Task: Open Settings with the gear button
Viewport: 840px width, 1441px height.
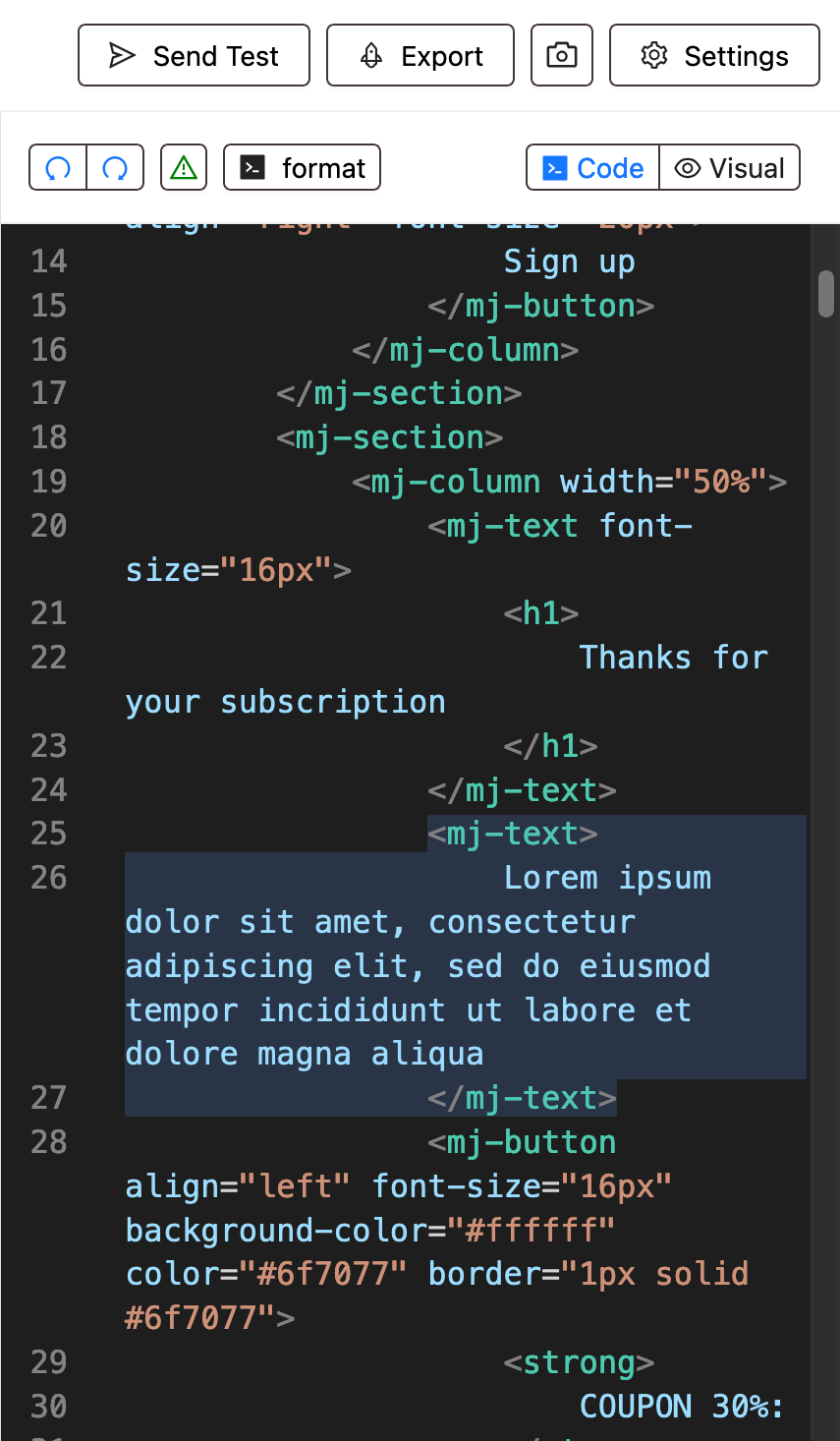Action: pyautogui.click(x=714, y=56)
